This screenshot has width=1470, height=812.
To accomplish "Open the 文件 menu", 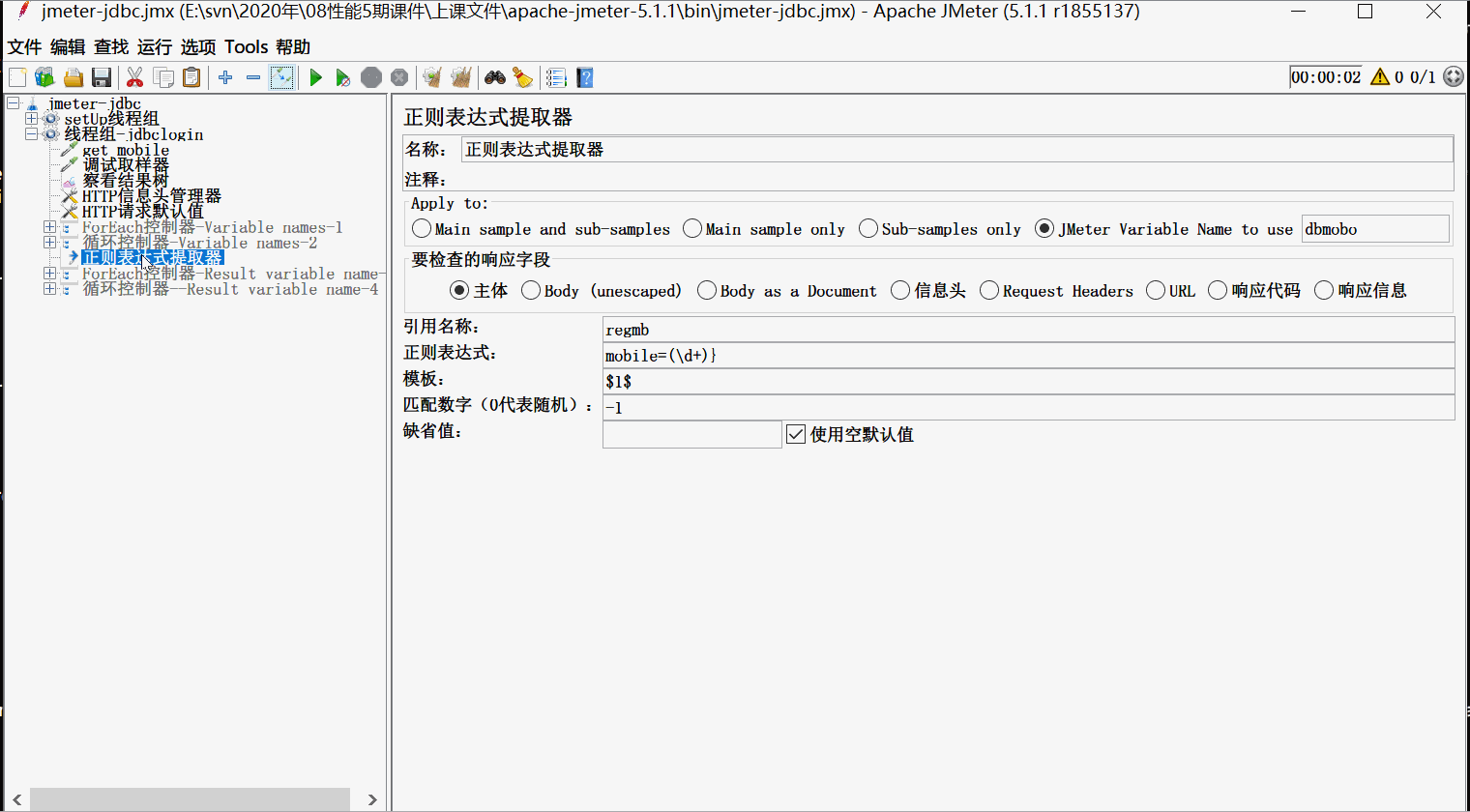I will pyautogui.click(x=24, y=47).
